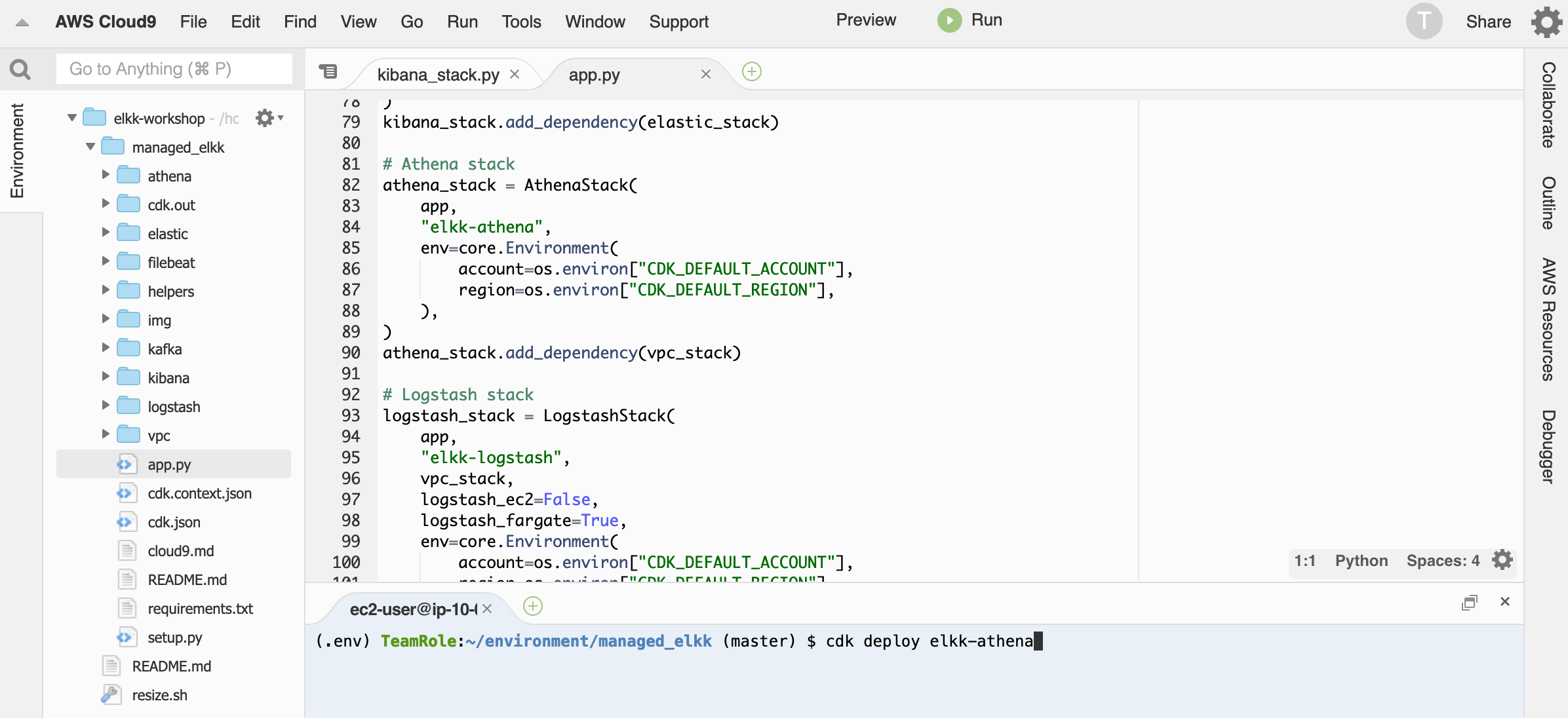Screen dimensions: 1568x718
Task: Click the search magnifier icon
Action: [x=20, y=69]
